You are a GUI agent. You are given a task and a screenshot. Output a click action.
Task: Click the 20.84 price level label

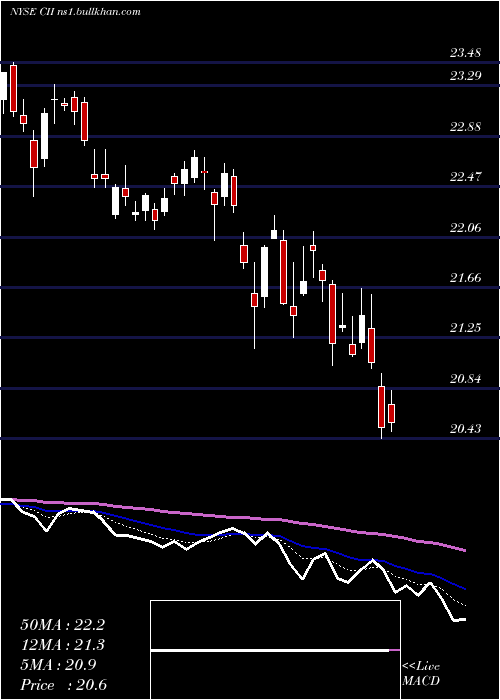click(465, 379)
